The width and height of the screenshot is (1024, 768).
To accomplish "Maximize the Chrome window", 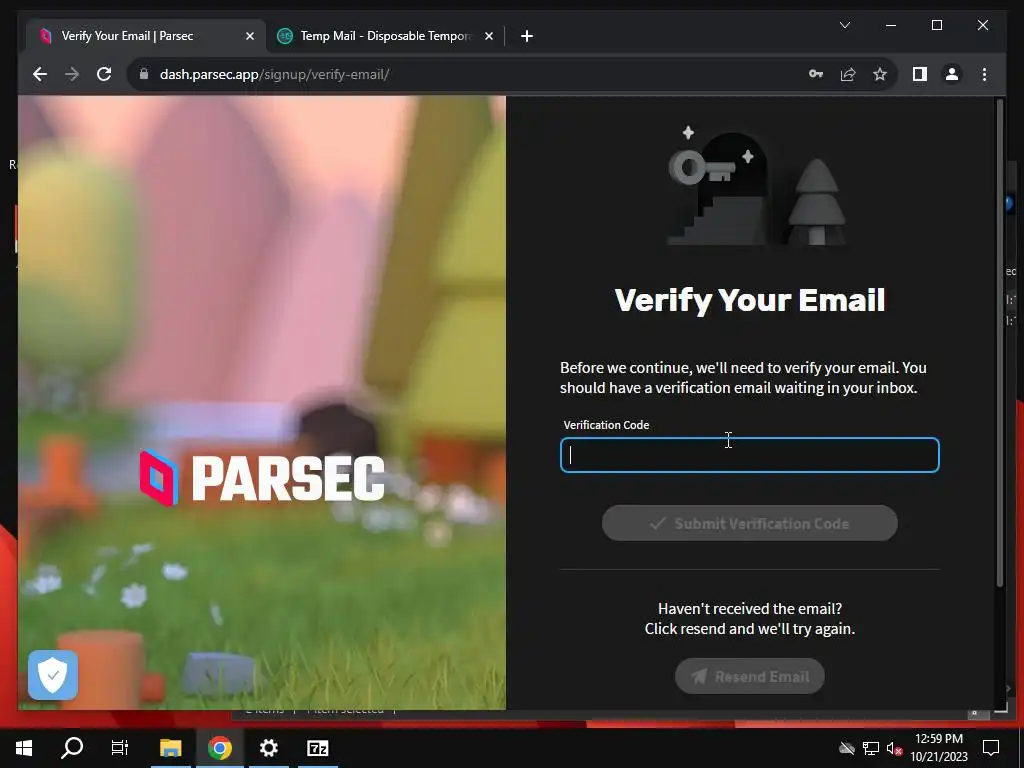I will coord(936,25).
